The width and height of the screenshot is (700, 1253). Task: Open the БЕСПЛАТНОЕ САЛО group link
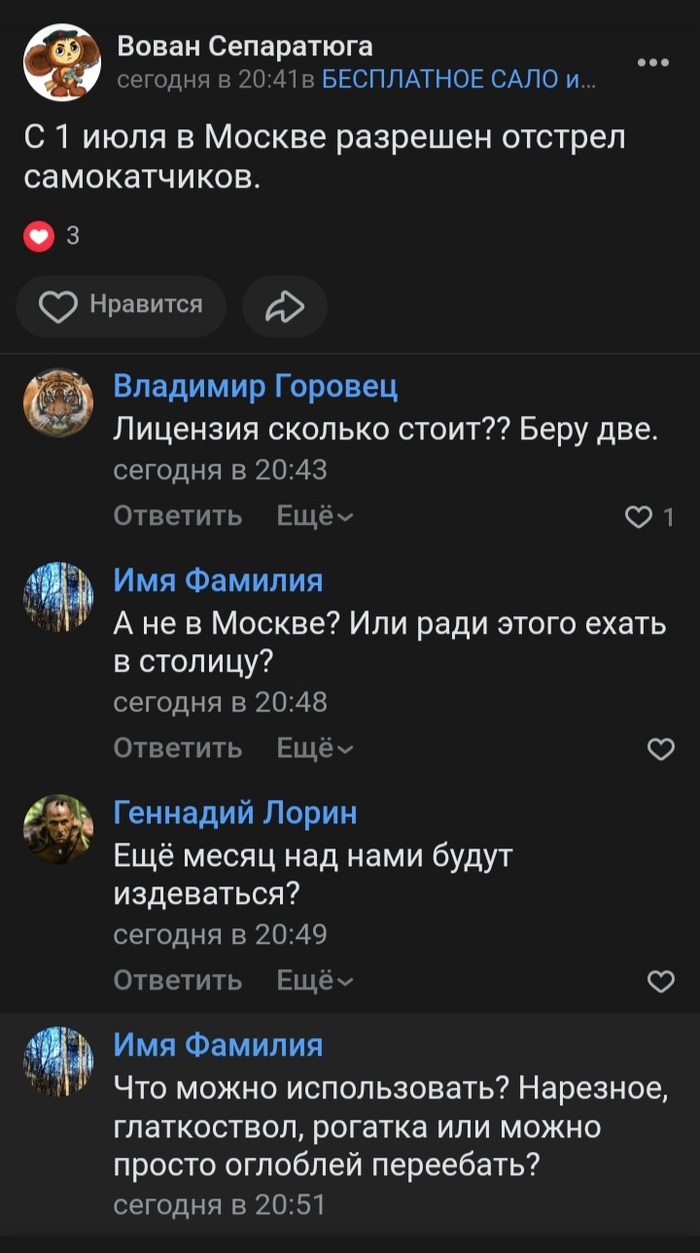click(458, 80)
